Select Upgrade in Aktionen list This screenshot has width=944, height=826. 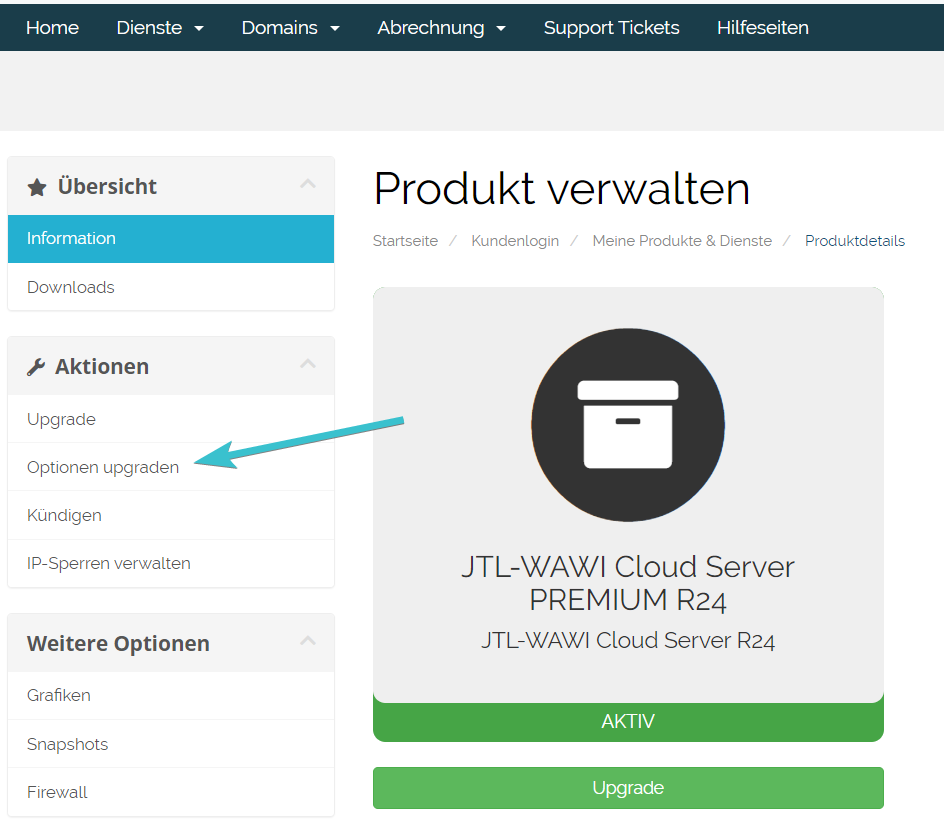(x=171, y=419)
